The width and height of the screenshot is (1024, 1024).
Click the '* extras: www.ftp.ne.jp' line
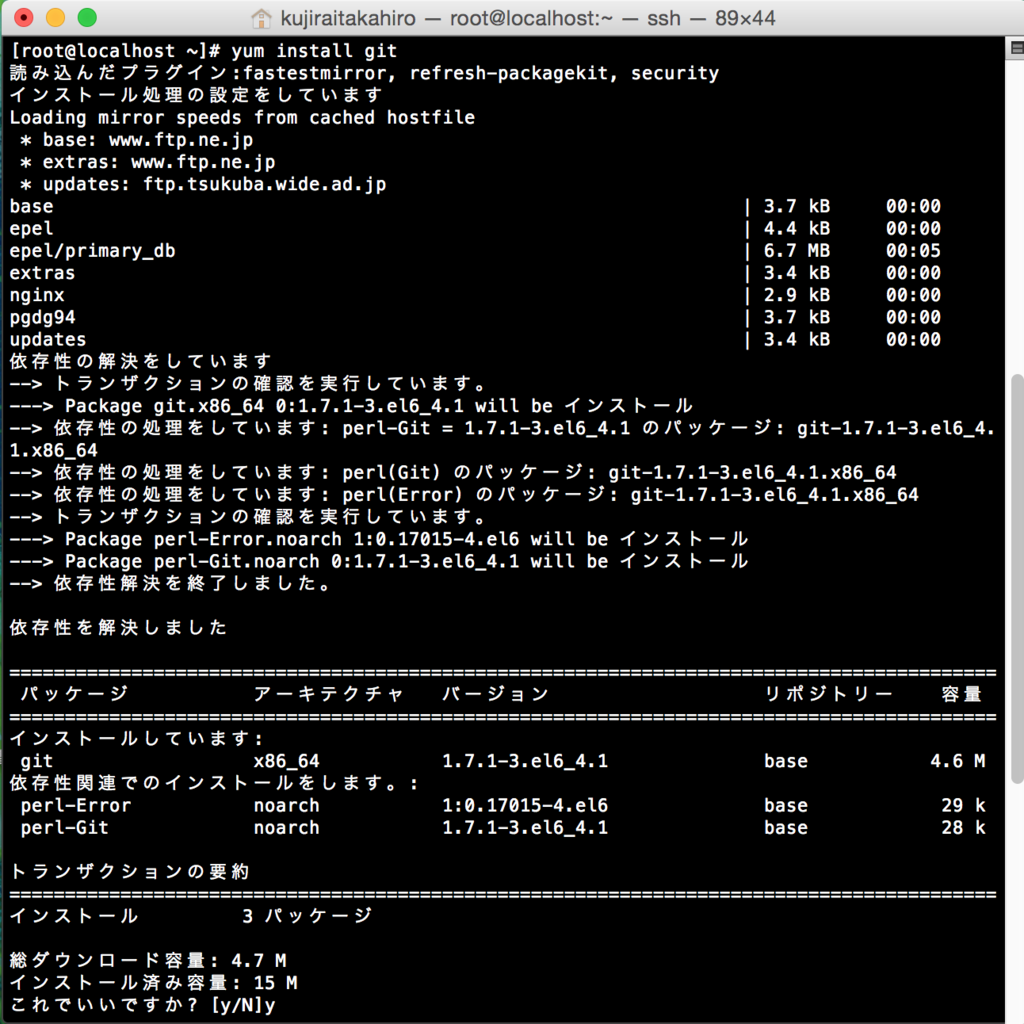(148, 162)
